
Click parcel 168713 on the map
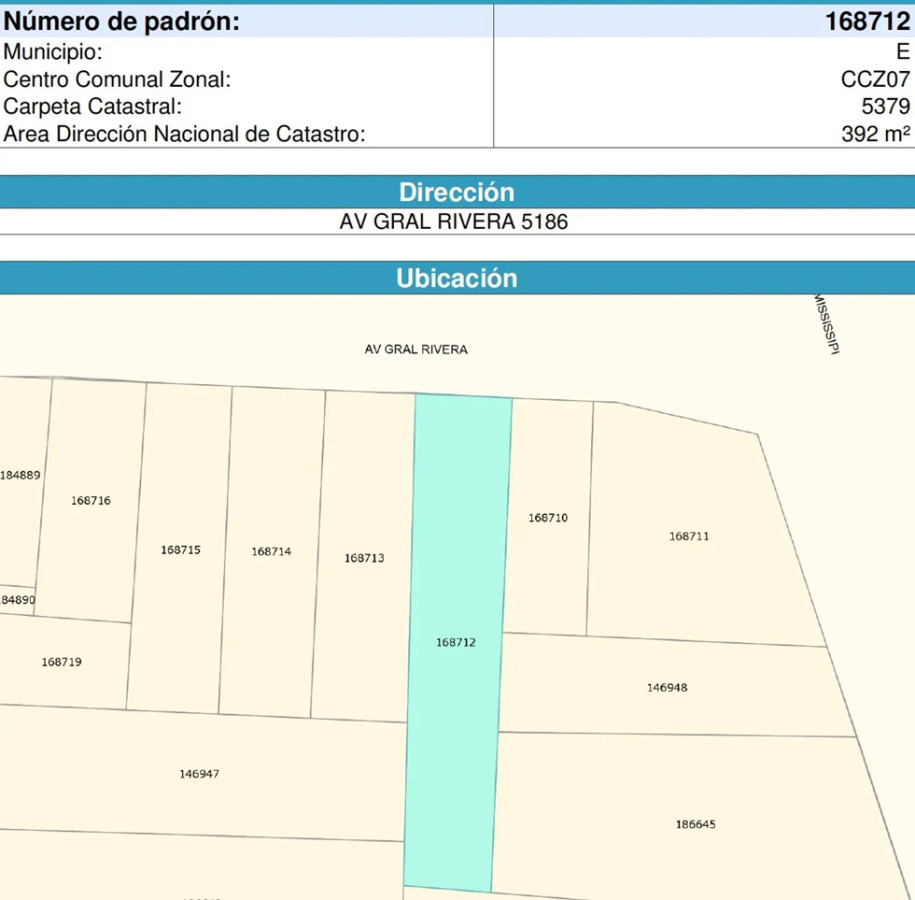362,559
